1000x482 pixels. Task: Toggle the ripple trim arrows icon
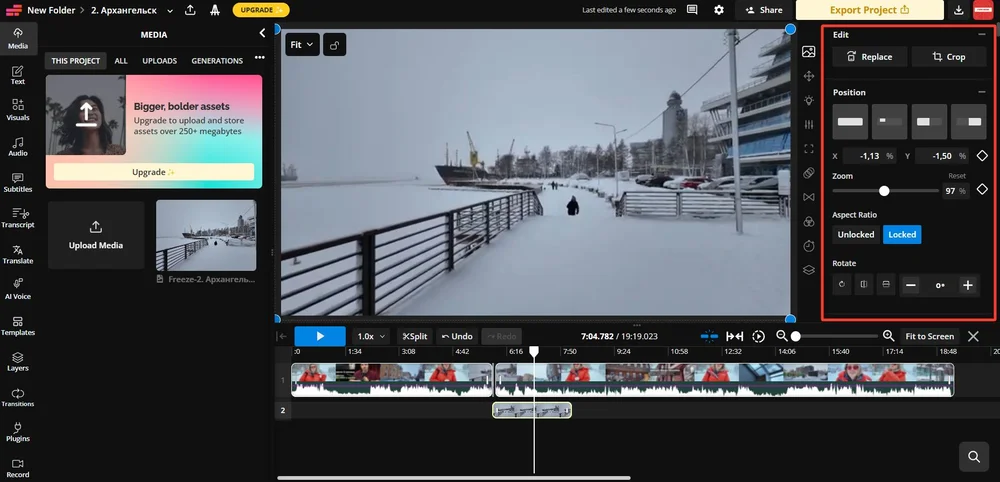click(735, 337)
